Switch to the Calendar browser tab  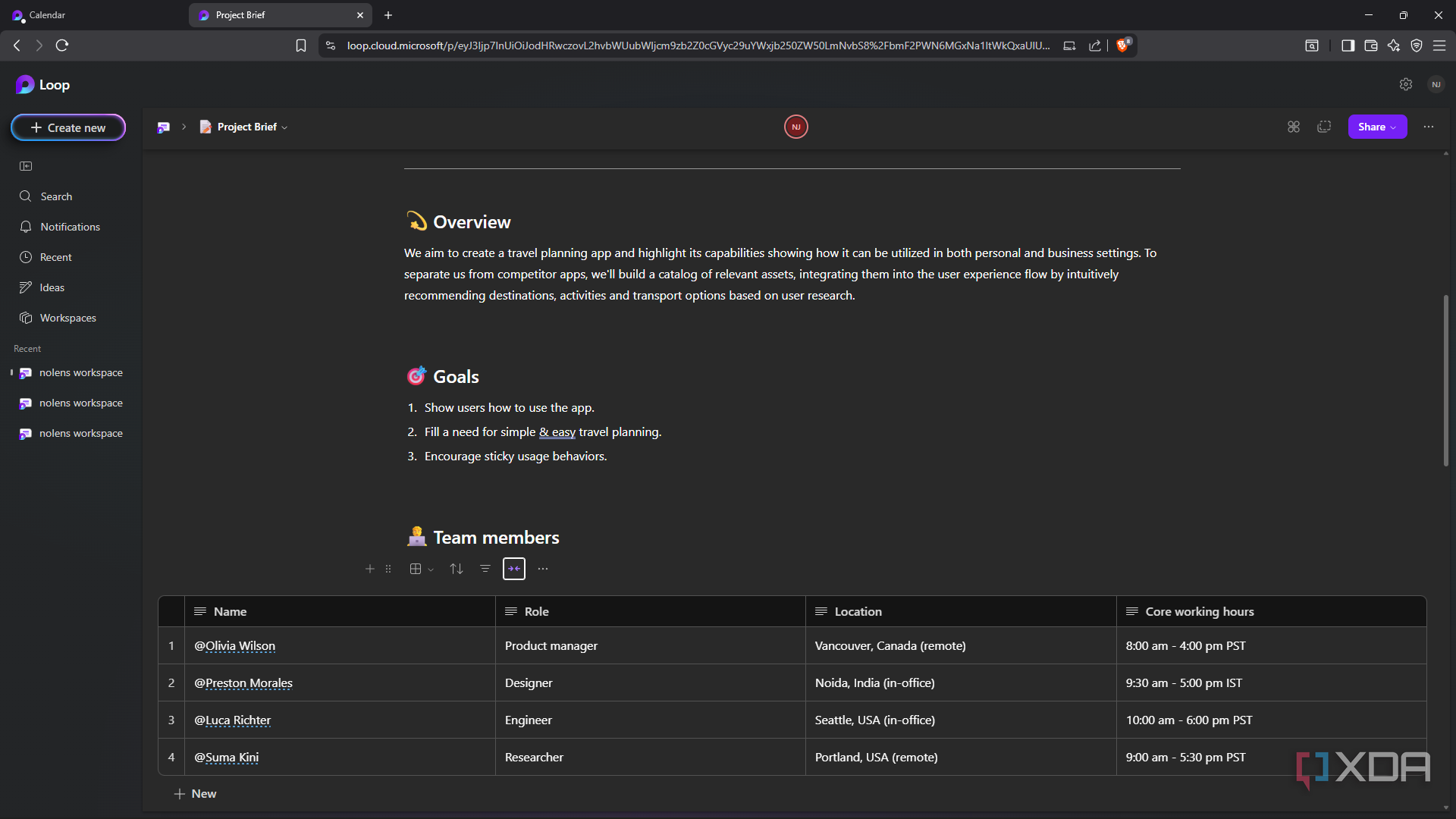coord(47,15)
